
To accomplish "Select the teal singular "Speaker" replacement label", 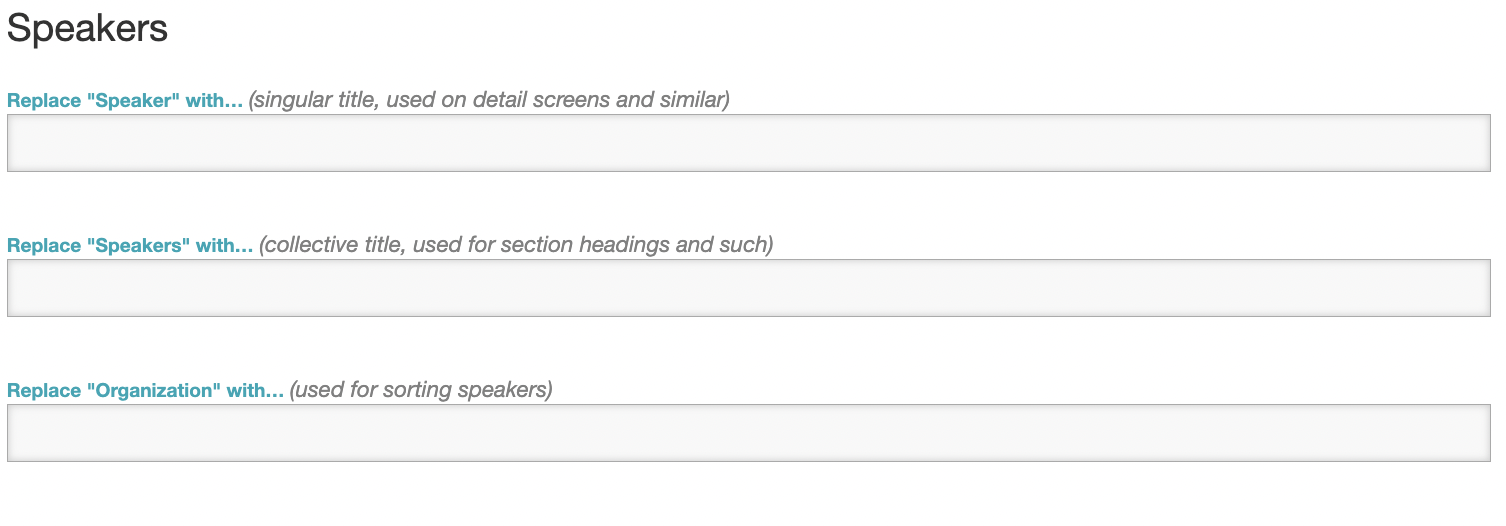I will [125, 101].
